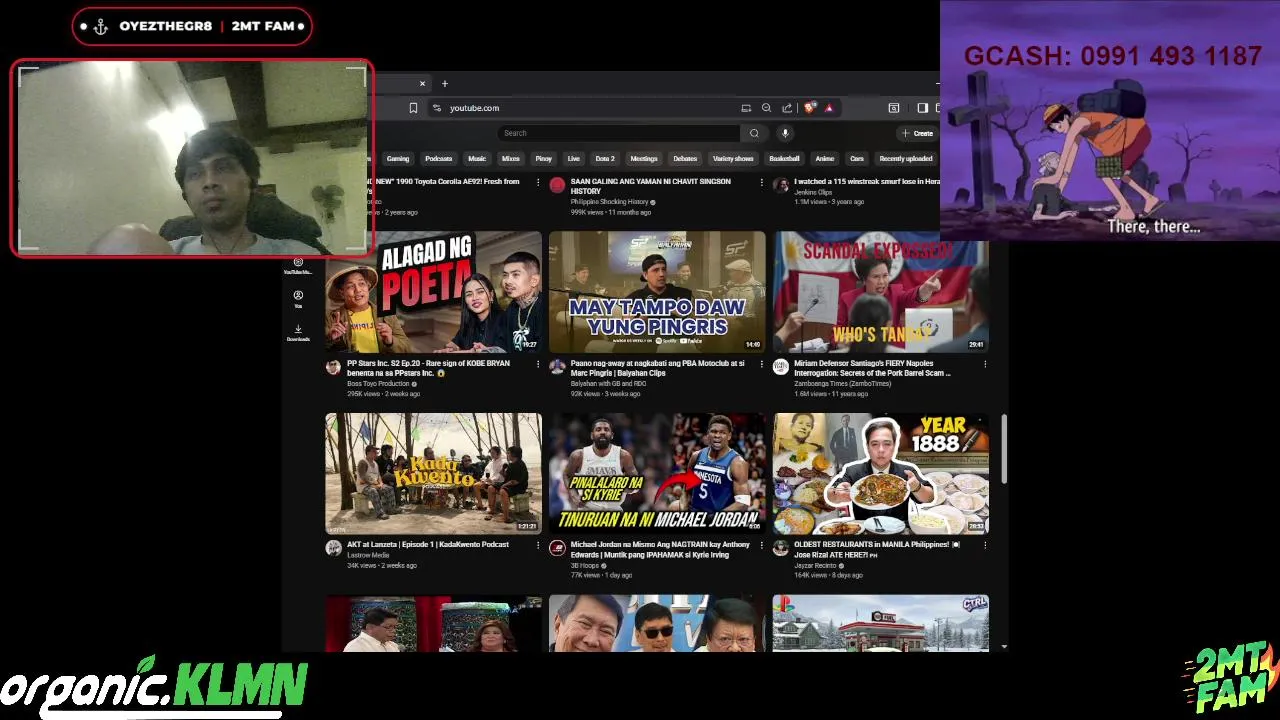Open 'SAAN GALING ANG YAMAN NI CHAVIT' title
This screenshot has width=1280, height=720.
[651, 186]
